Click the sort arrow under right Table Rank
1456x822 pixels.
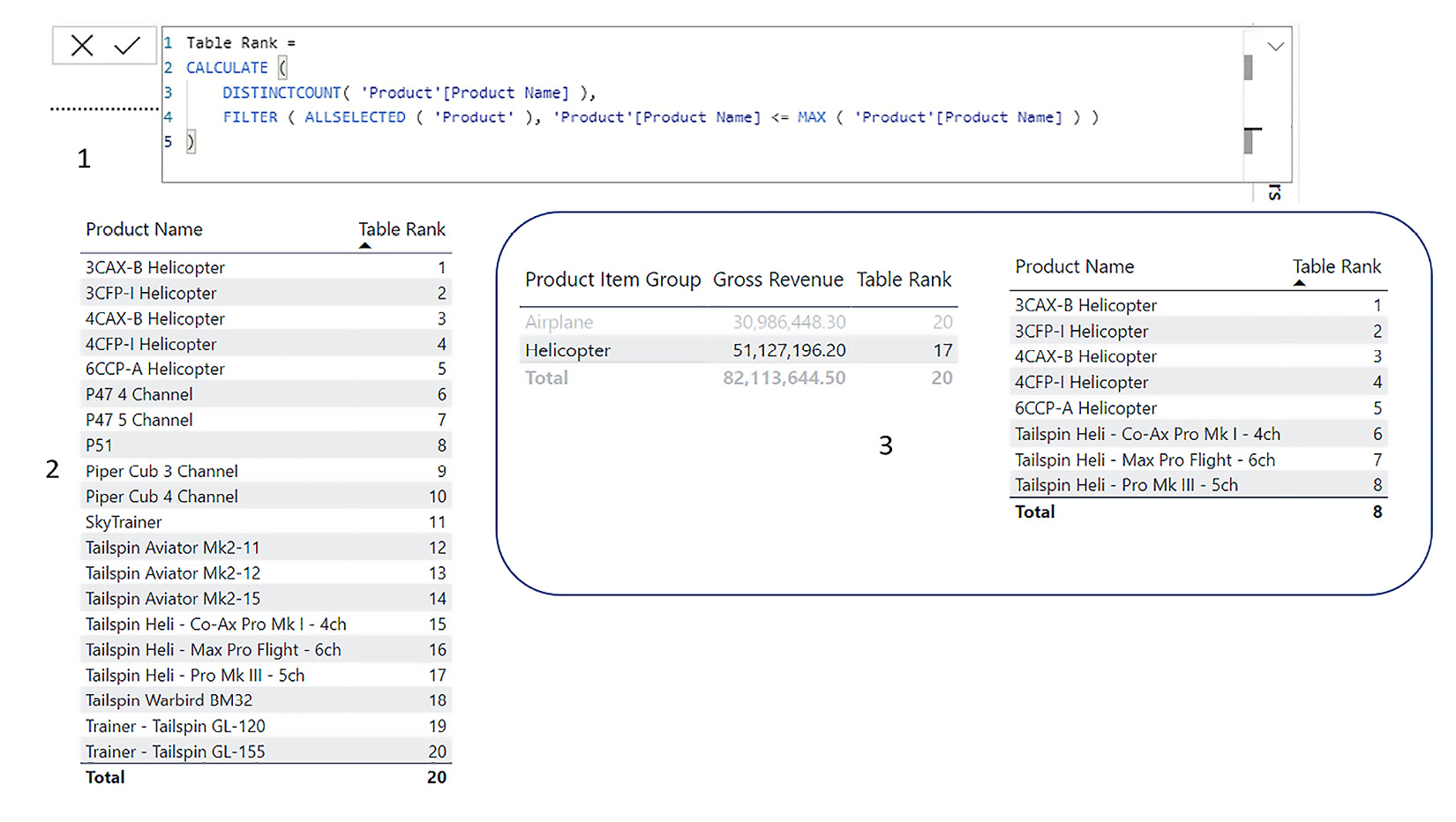coord(1299,283)
